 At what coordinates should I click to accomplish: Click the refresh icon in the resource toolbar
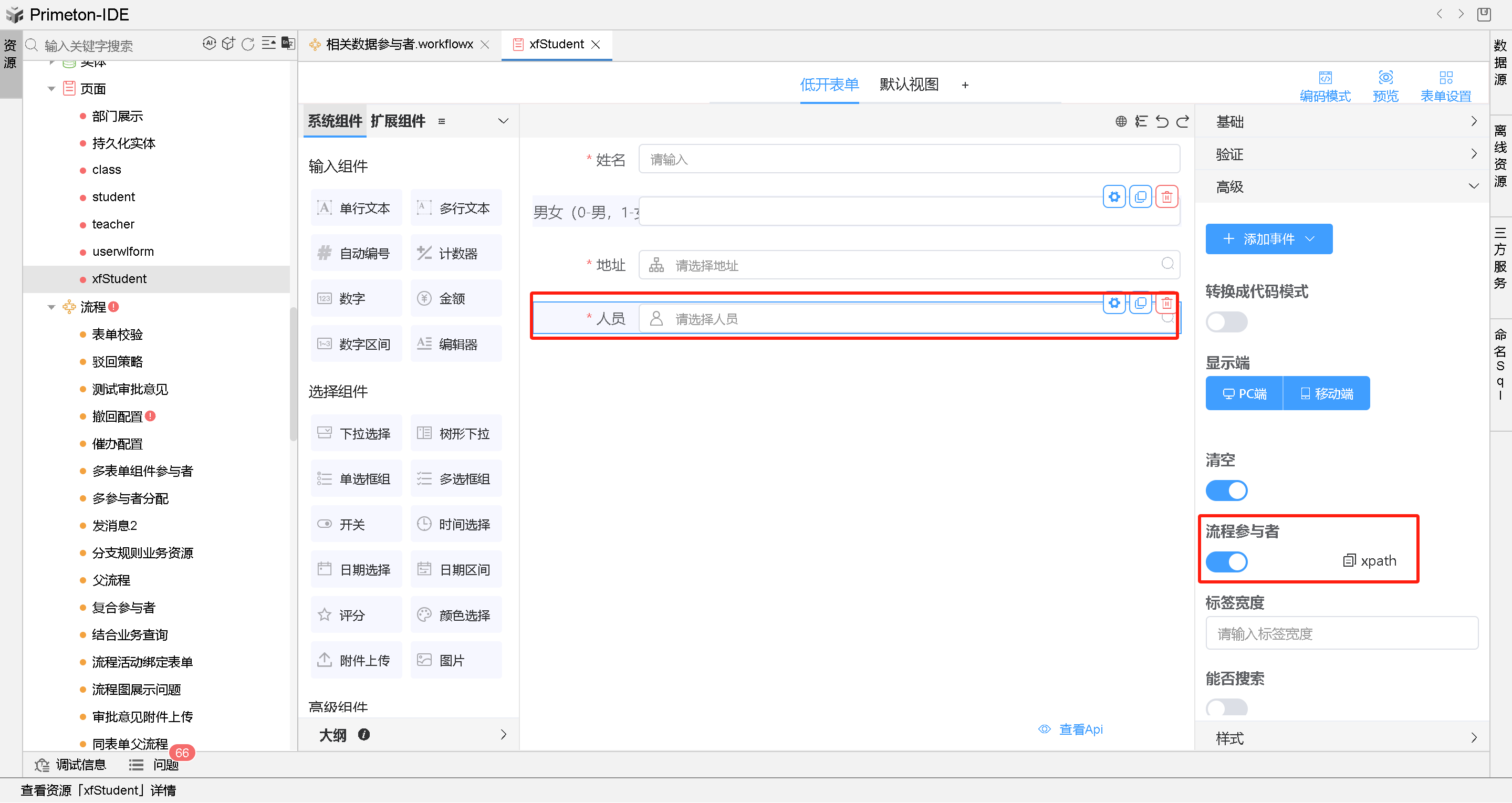[248, 44]
